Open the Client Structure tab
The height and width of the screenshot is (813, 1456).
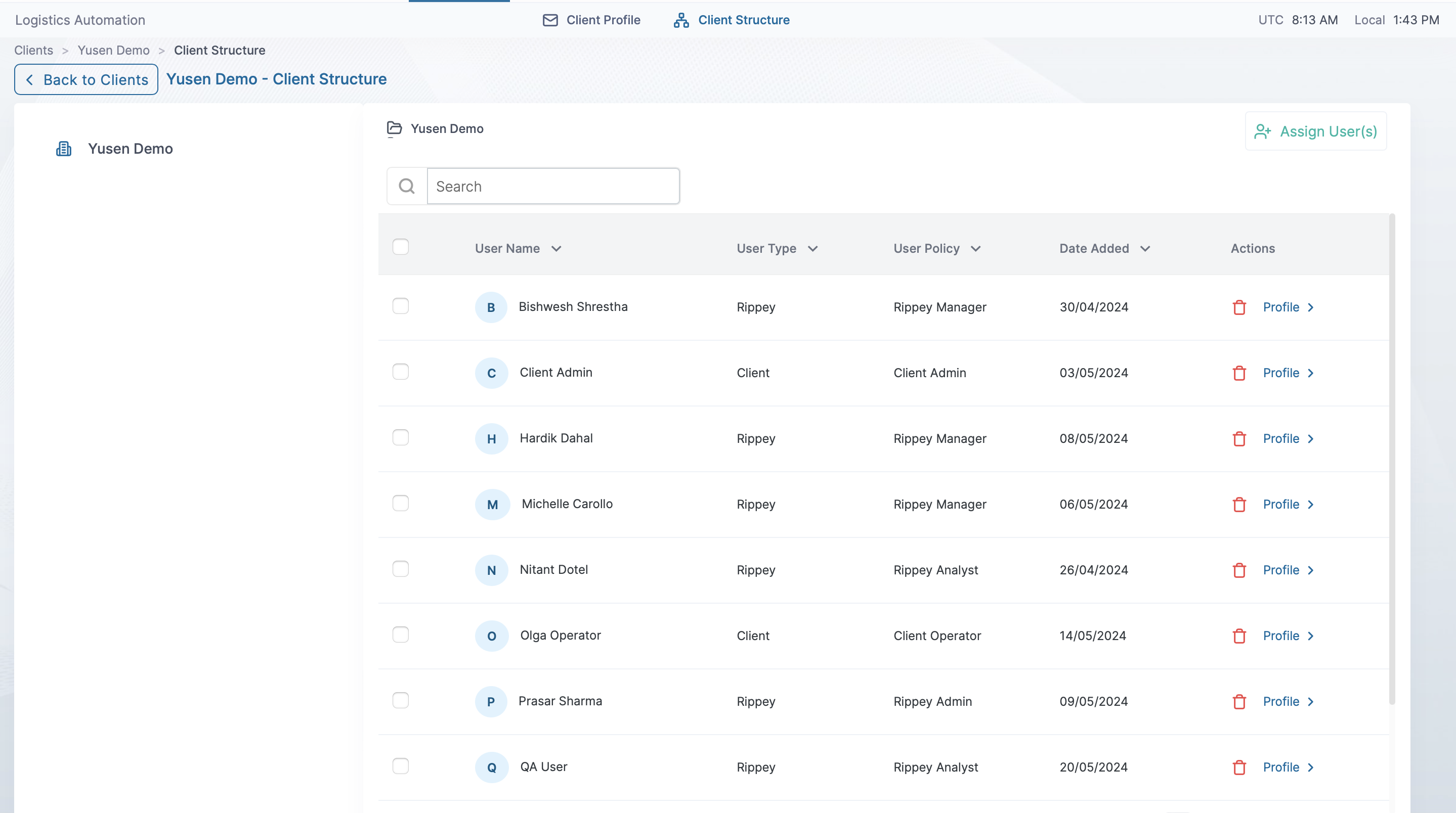coord(732,20)
